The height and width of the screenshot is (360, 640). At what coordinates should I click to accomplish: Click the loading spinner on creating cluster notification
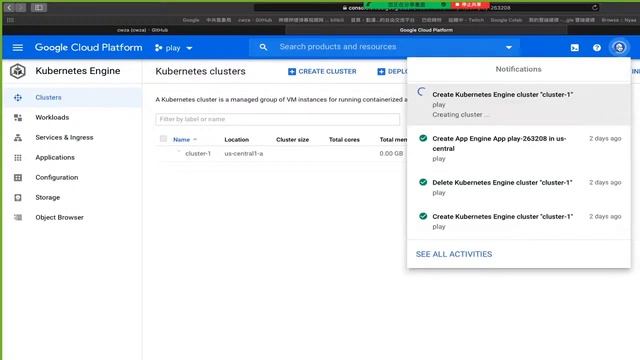click(x=422, y=92)
